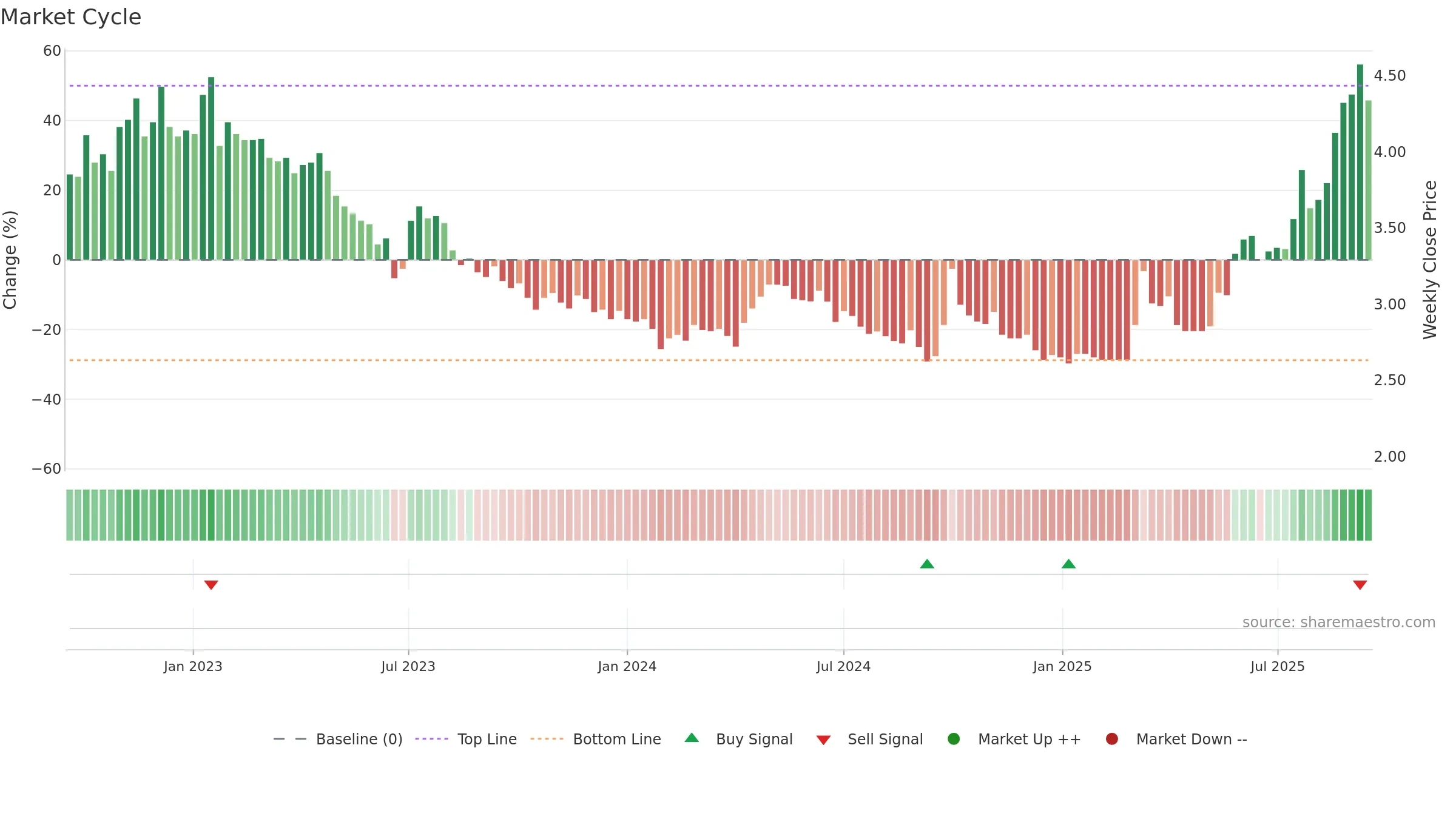Click the −20 tick on the left axis
Screen dimensions: 1456x819
[x=47, y=330]
